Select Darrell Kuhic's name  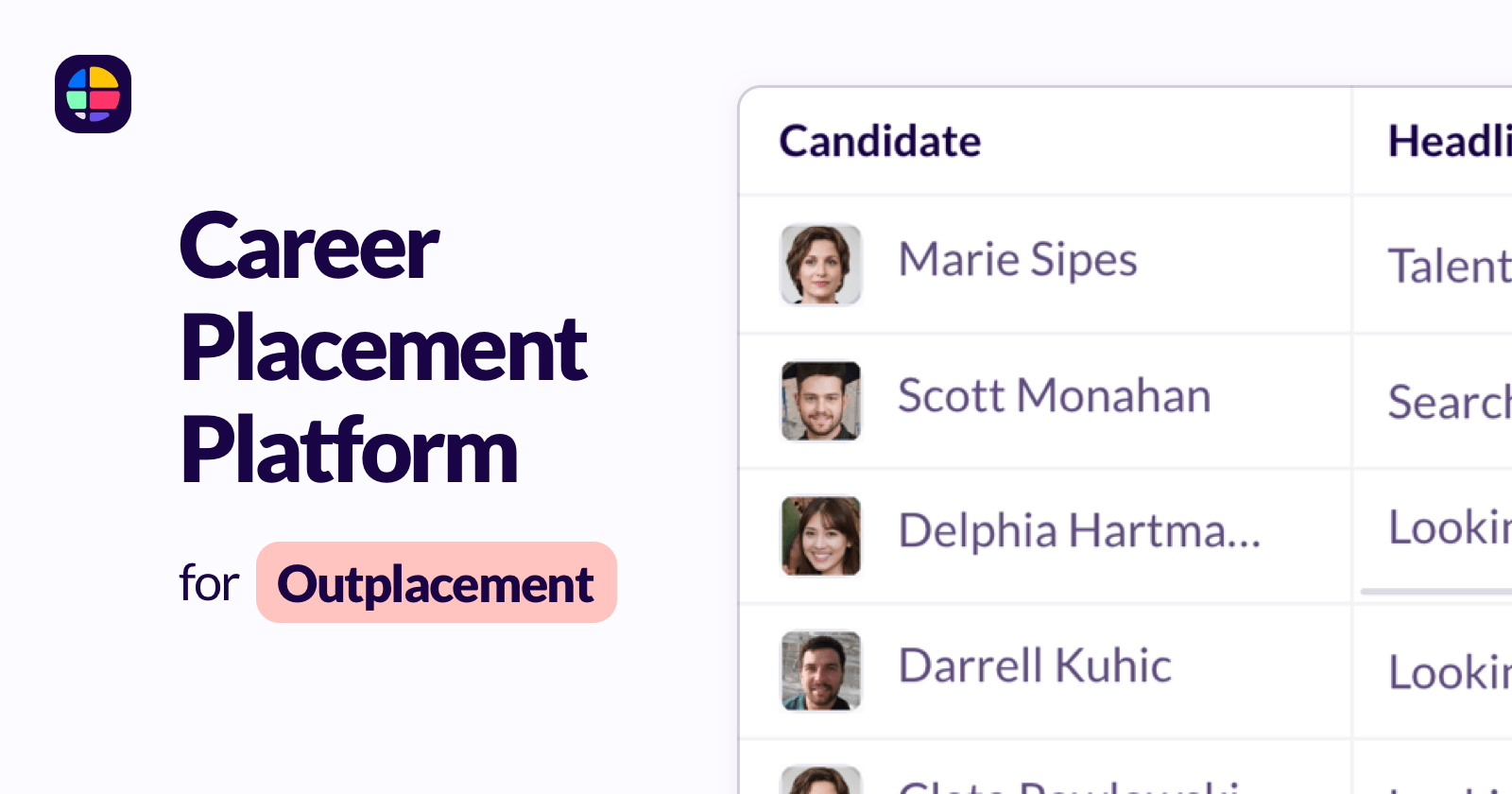(x=1035, y=667)
